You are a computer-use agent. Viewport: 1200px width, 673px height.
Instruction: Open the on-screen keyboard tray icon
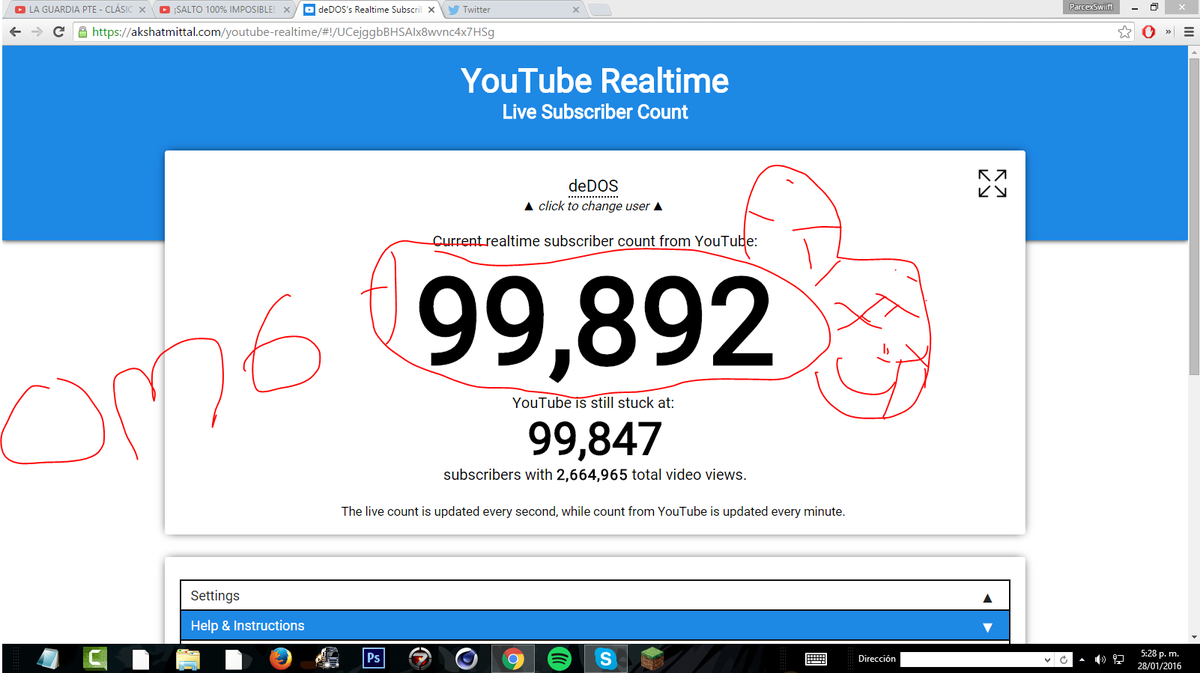pyautogui.click(x=816, y=659)
